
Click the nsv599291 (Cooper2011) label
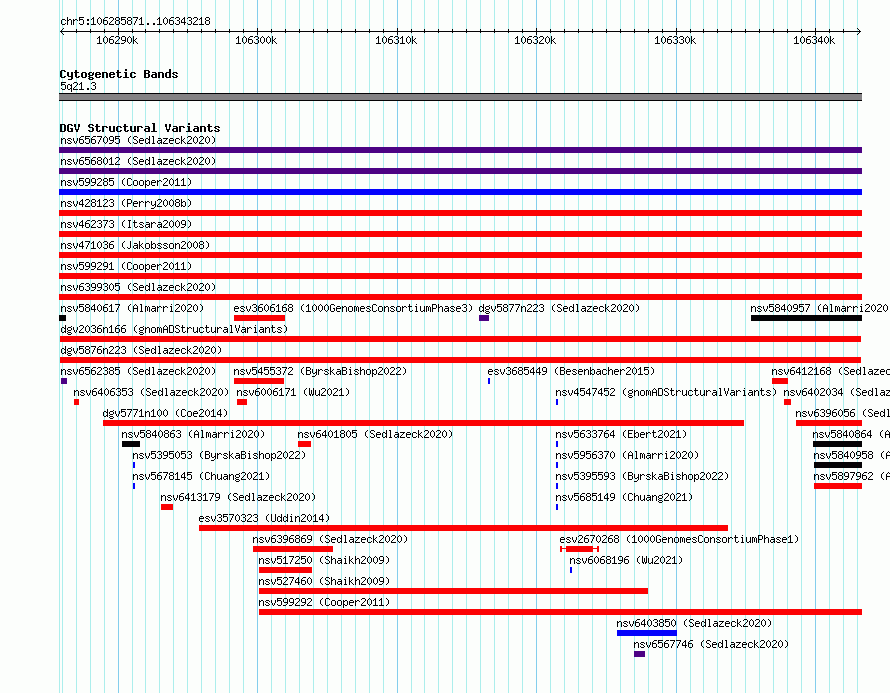[126, 266]
